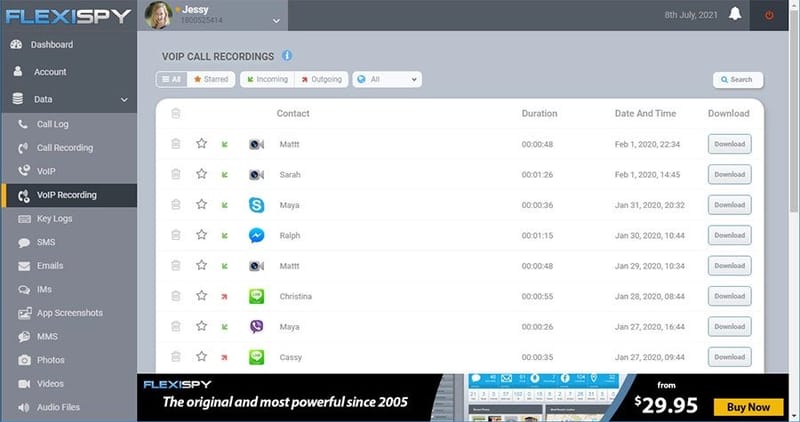Image resolution: width=800 pixels, height=422 pixels.
Task: Open the Jessy account dropdown
Action: point(277,19)
